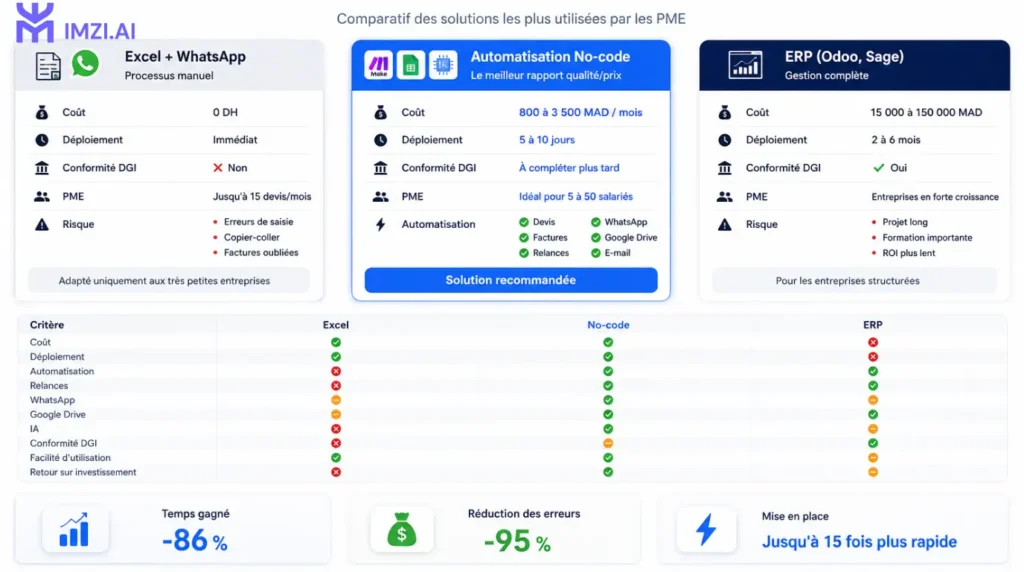Click the bar chart icon in ERP header
Screen dimensions: 1024x572
745,65
